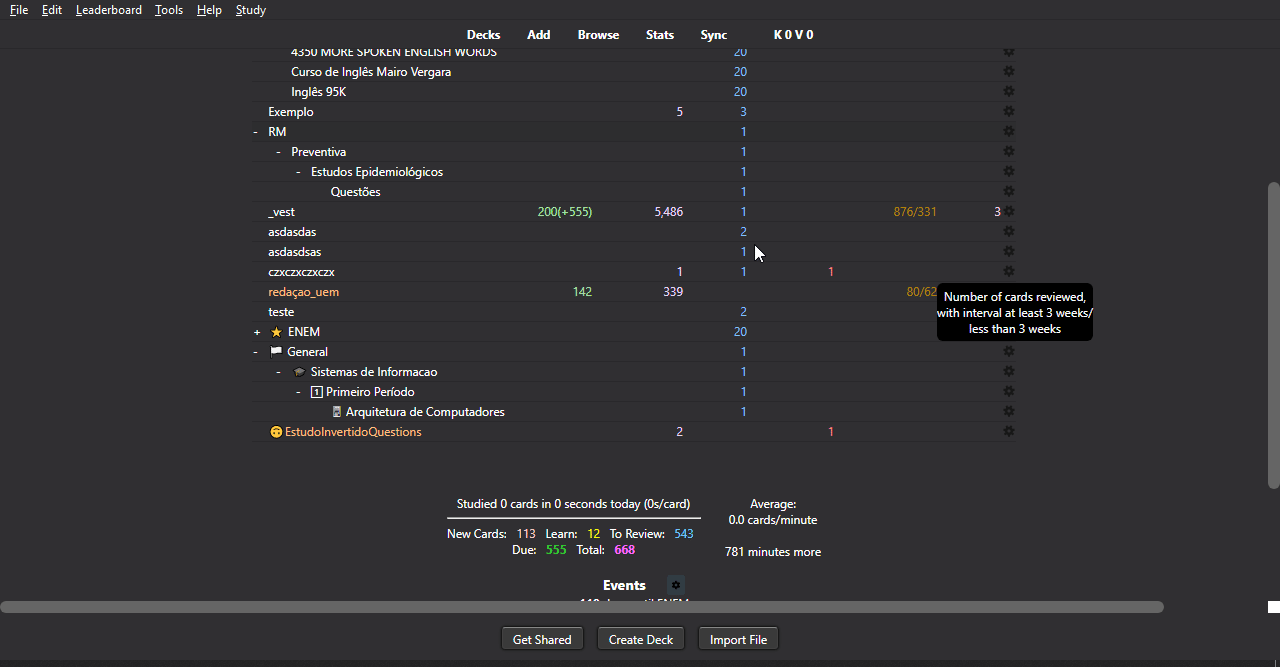
Task: Open Stats from the top toolbar
Action: pyautogui.click(x=660, y=35)
